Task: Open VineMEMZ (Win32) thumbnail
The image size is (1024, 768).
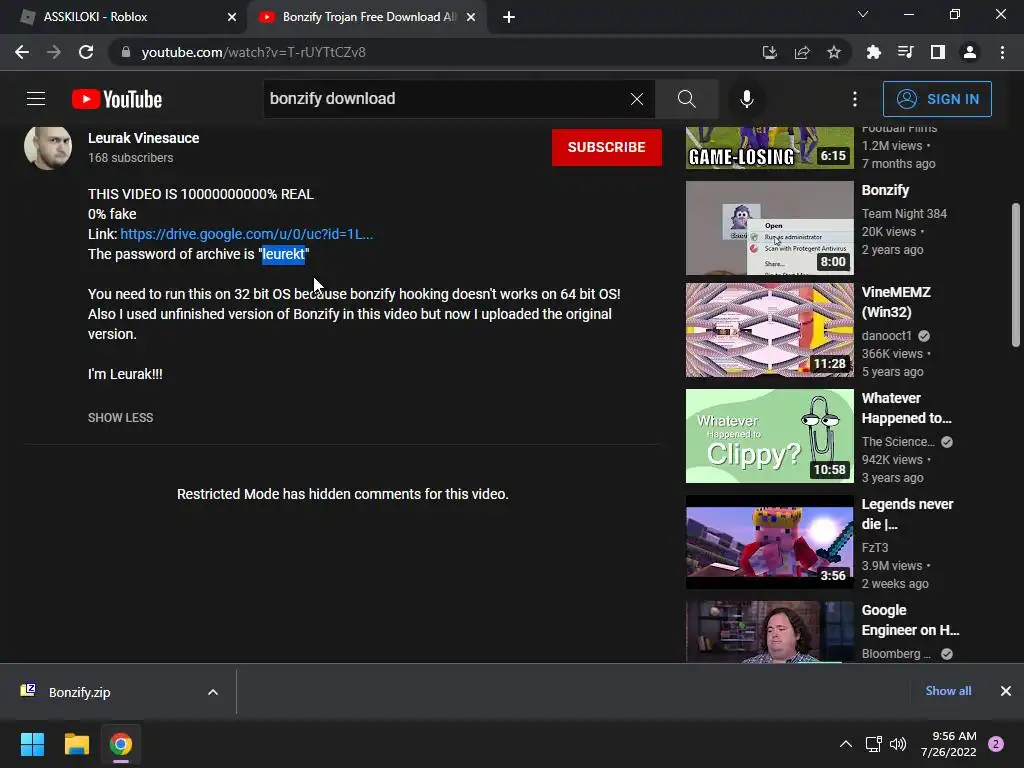Action: 769,330
